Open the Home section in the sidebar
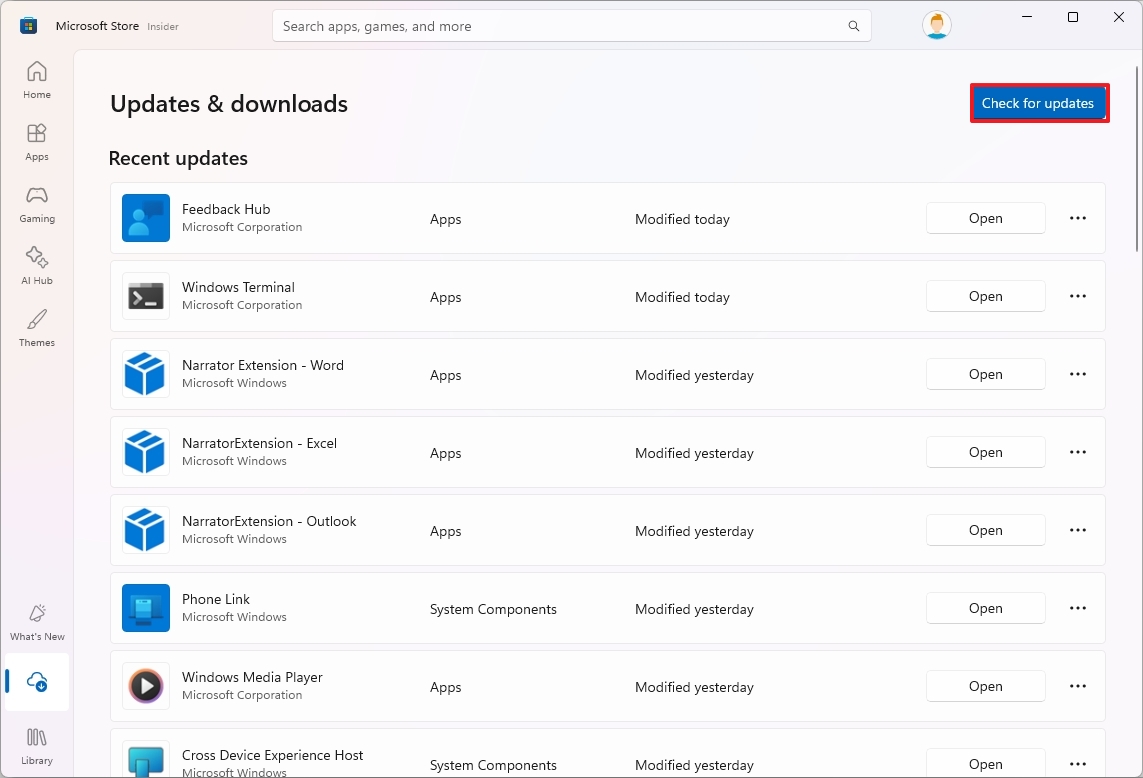This screenshot has height=778, width=1143. click(x=36, y=79)
